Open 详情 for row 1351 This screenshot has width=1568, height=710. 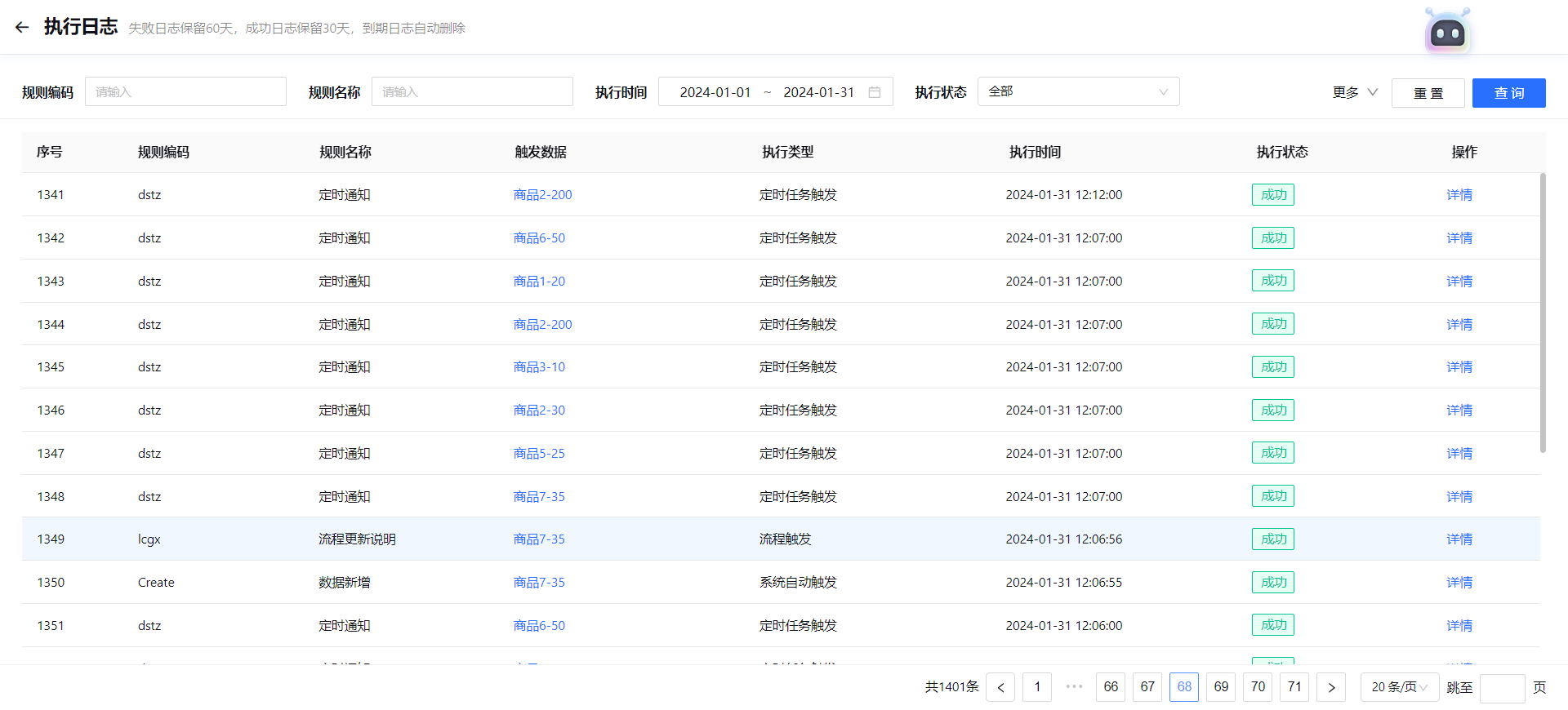tap(1459, 625)
